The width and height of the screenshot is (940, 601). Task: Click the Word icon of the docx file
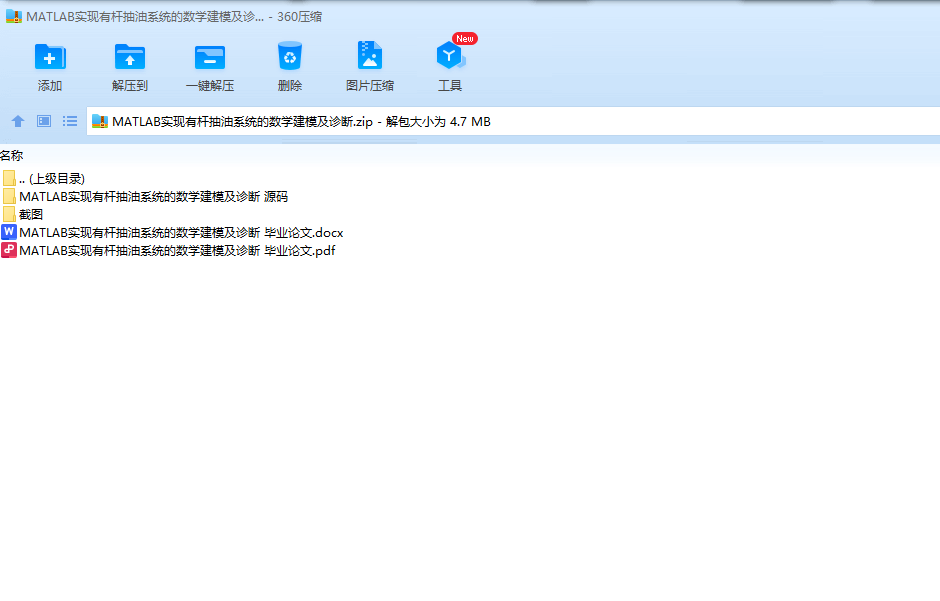point(9,232)
